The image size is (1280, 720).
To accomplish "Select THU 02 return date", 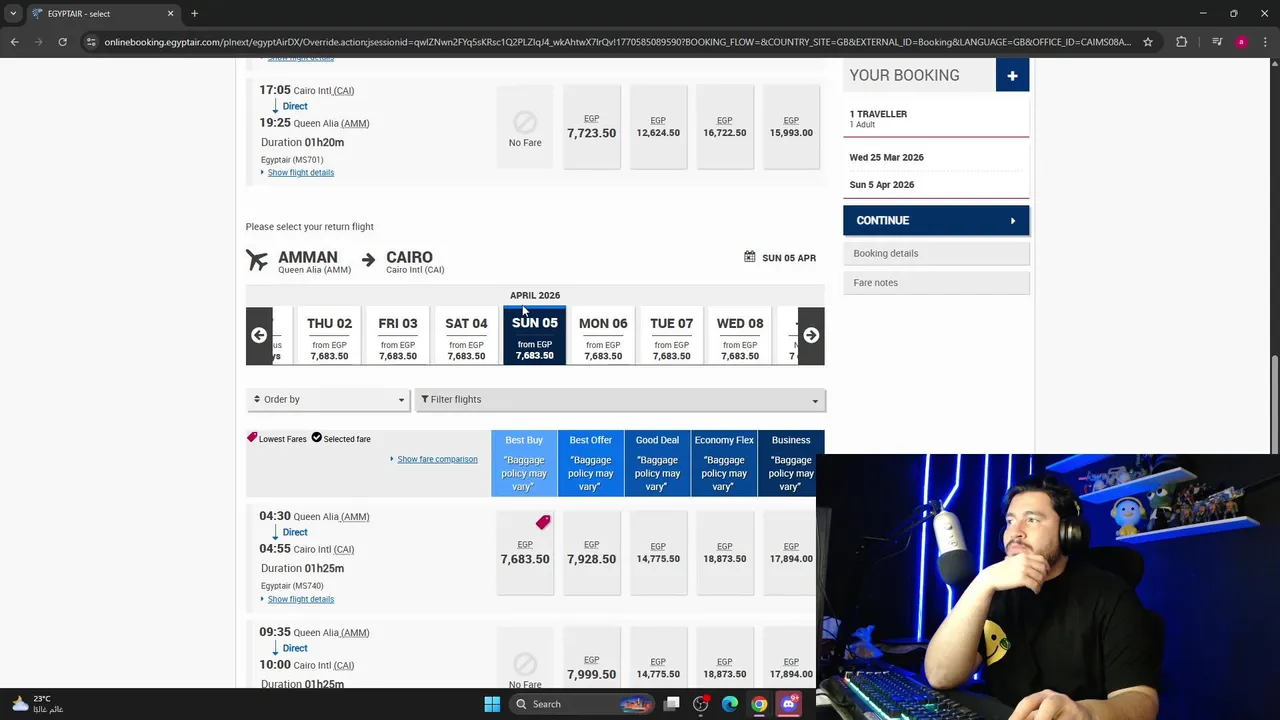I will pos(329,337).
